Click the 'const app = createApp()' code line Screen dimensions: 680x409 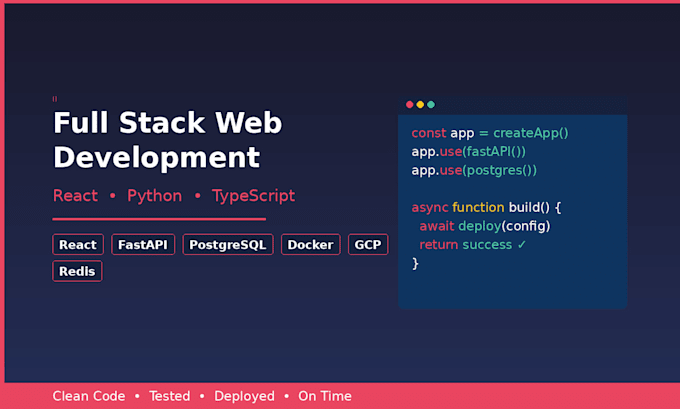(490, 133)
